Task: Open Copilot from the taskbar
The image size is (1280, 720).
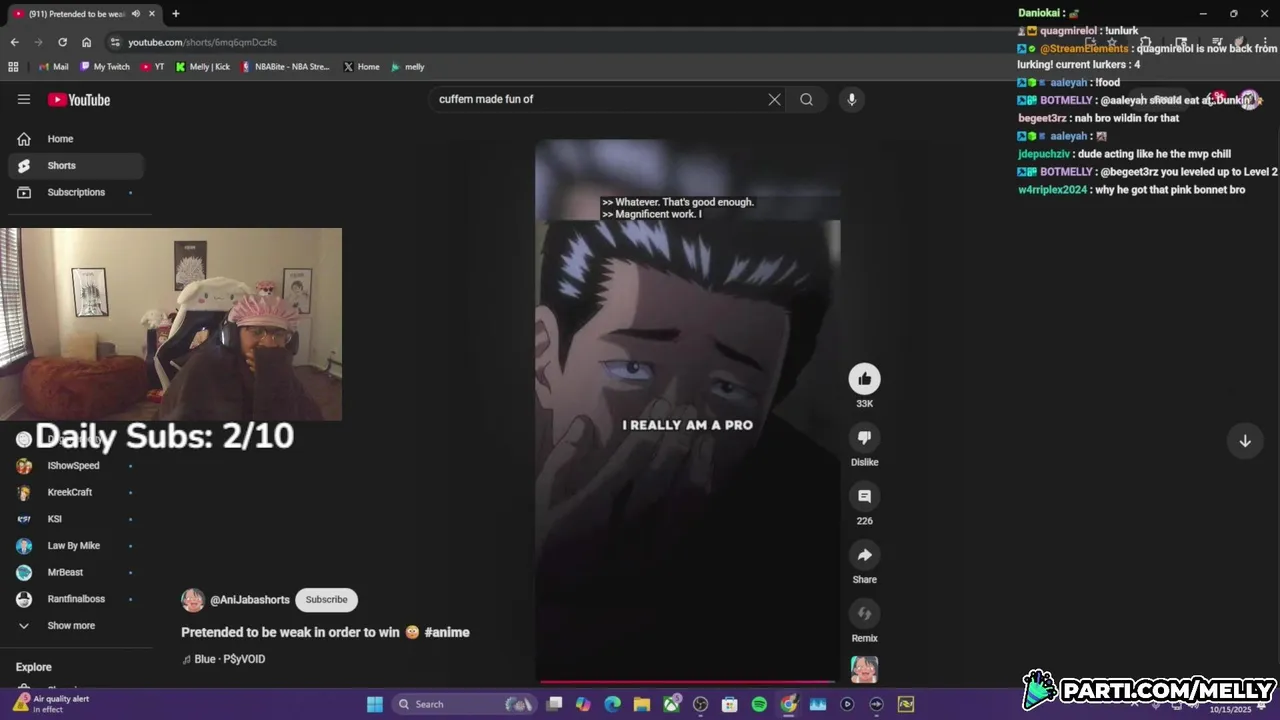Action: click(x=584, y=704)
